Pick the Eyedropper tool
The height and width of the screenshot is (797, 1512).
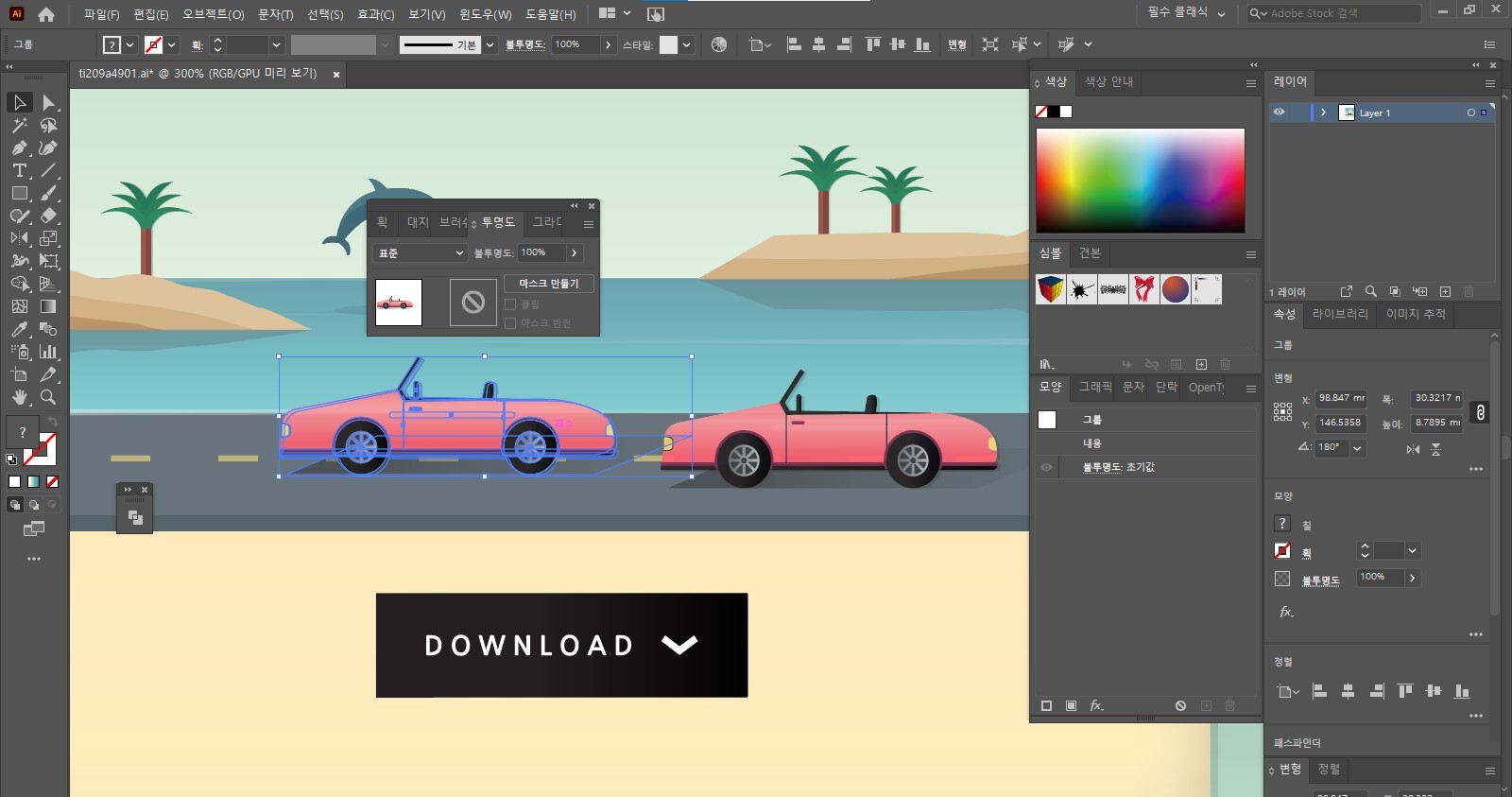point(19,329)
